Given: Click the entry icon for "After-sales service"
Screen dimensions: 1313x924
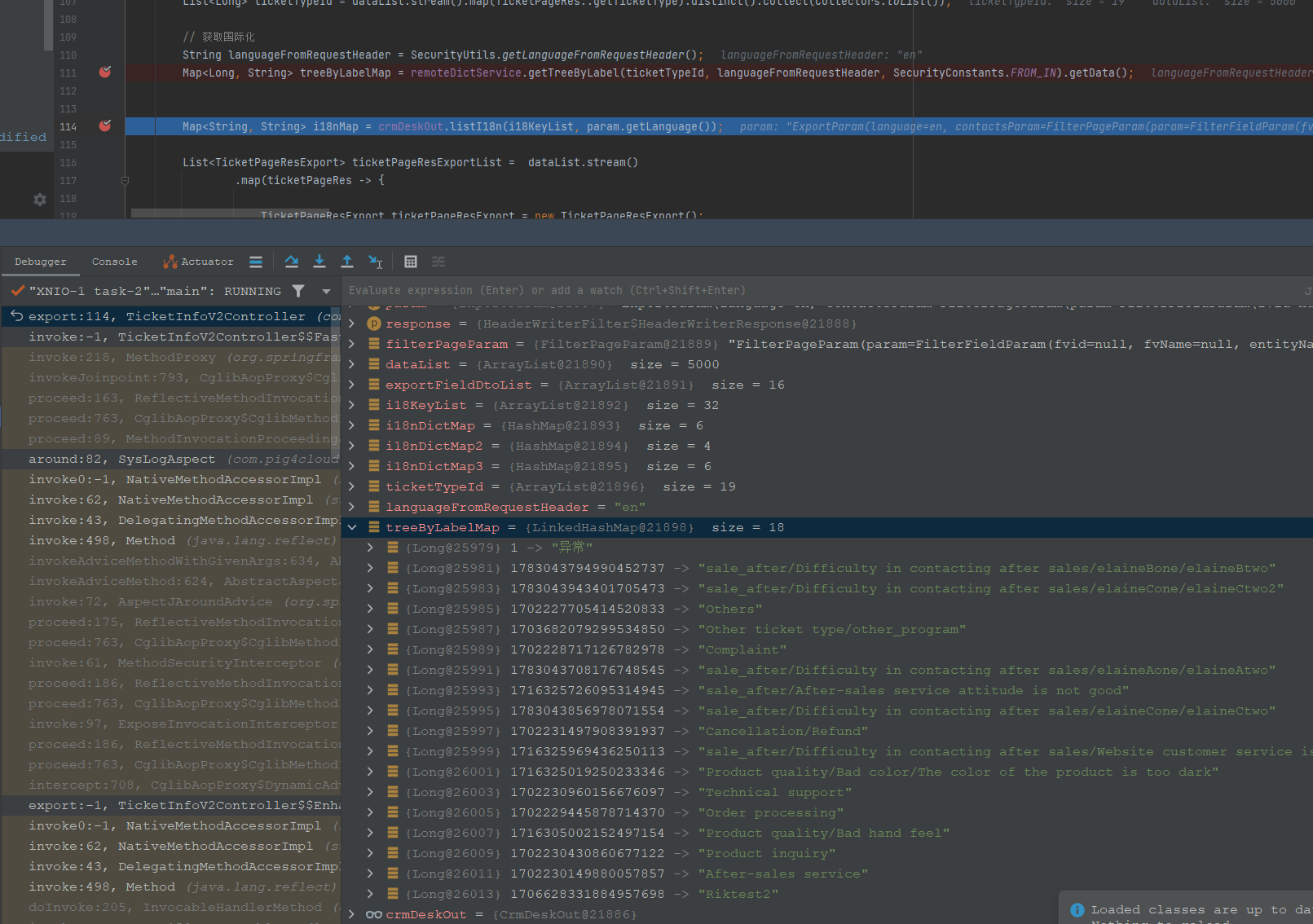Looking at the screenshot, I should click(x=393, y=873).
